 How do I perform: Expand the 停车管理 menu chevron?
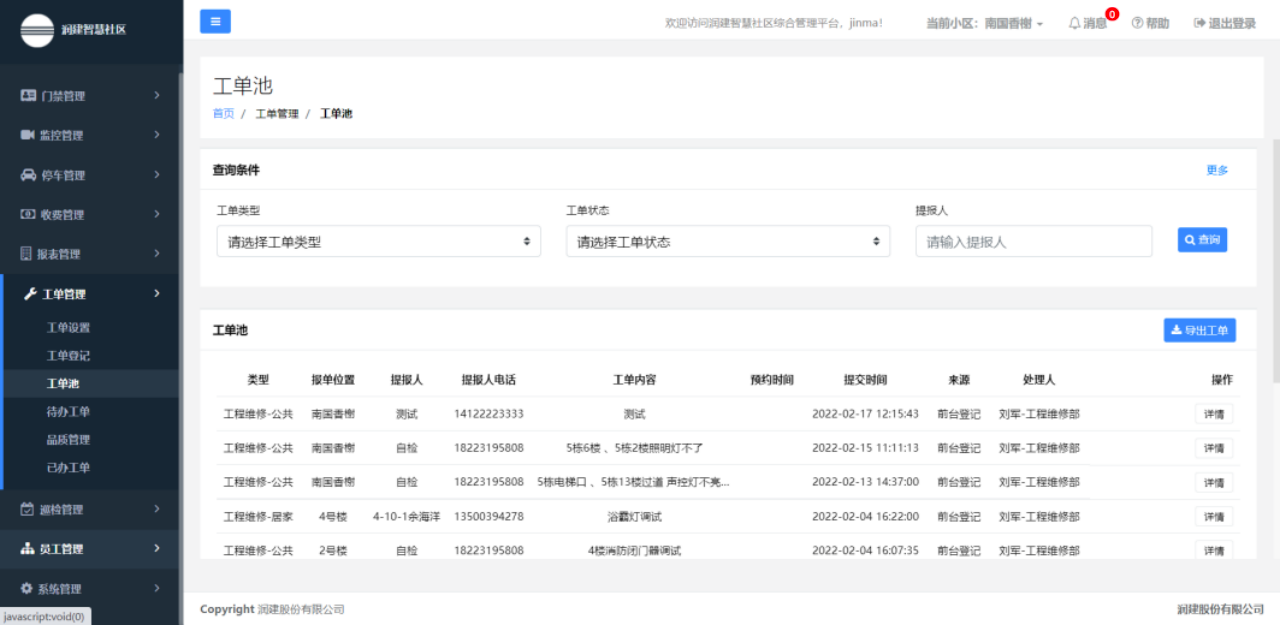[157, 175]
